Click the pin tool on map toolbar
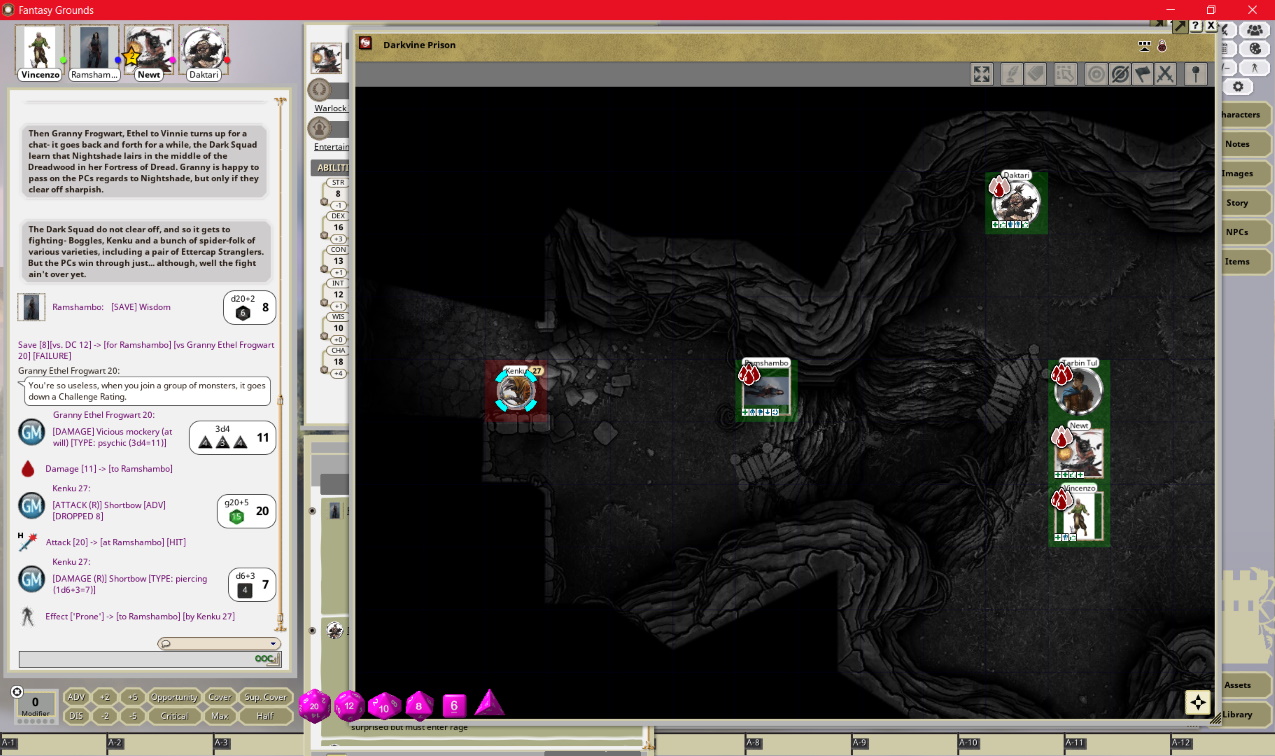 (x=1195, y=74)
